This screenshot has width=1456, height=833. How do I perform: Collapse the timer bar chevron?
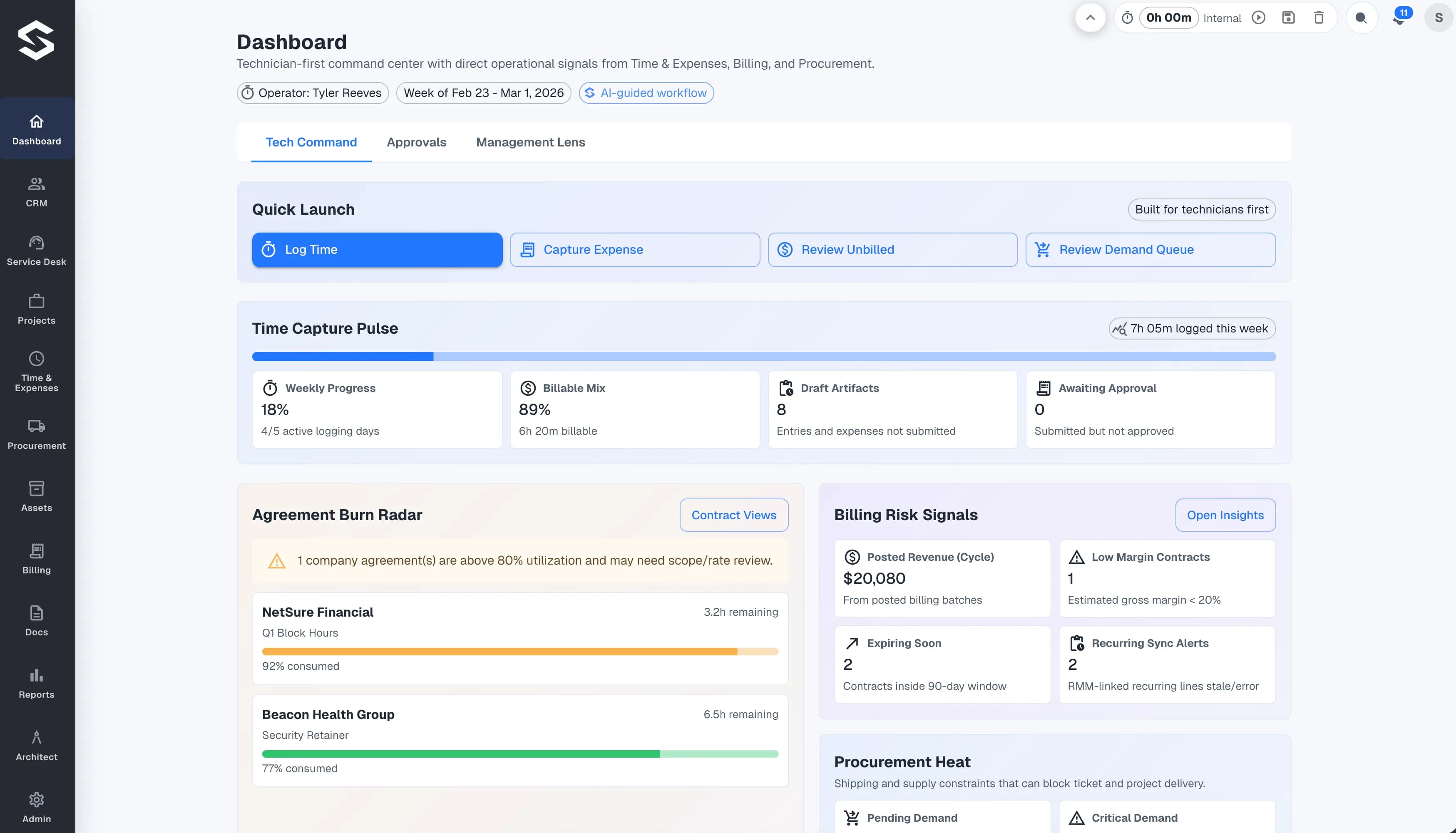tap(1090, 18)
